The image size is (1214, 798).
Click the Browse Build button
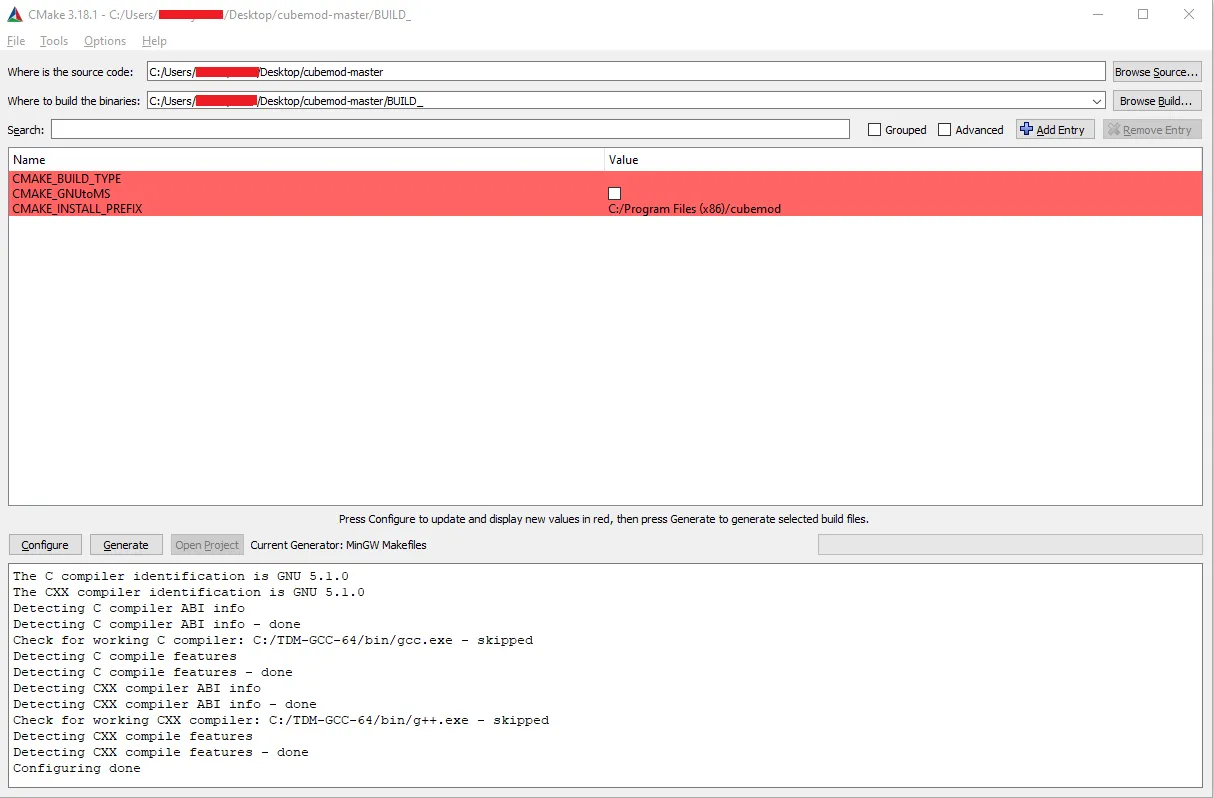(x=1157, y=101)
